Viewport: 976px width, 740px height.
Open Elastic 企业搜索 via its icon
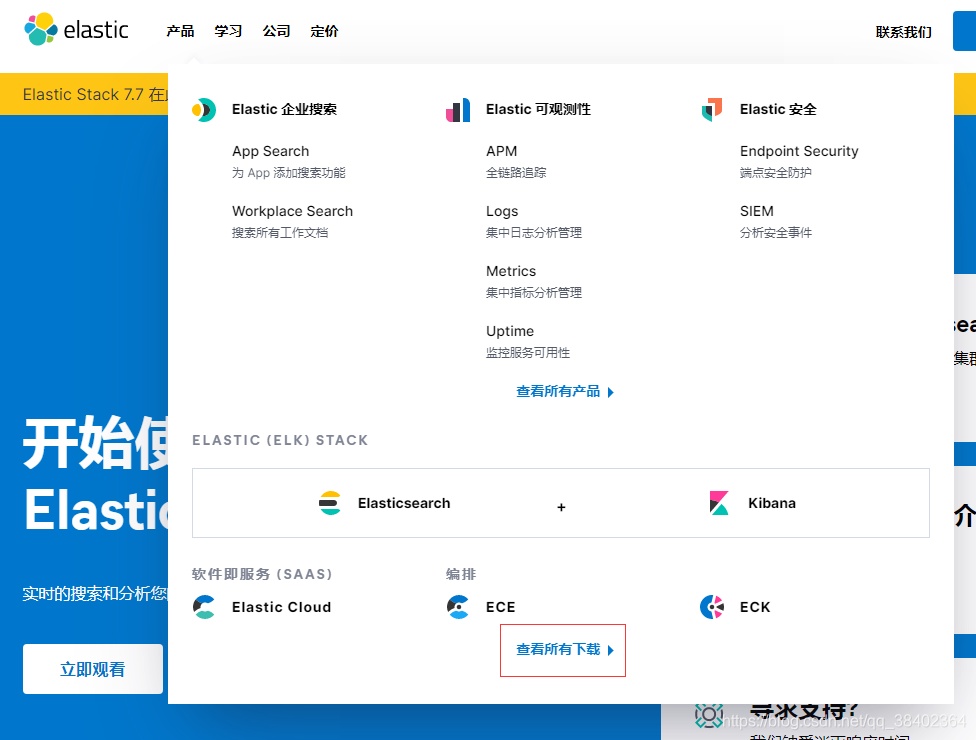point(204,110)
